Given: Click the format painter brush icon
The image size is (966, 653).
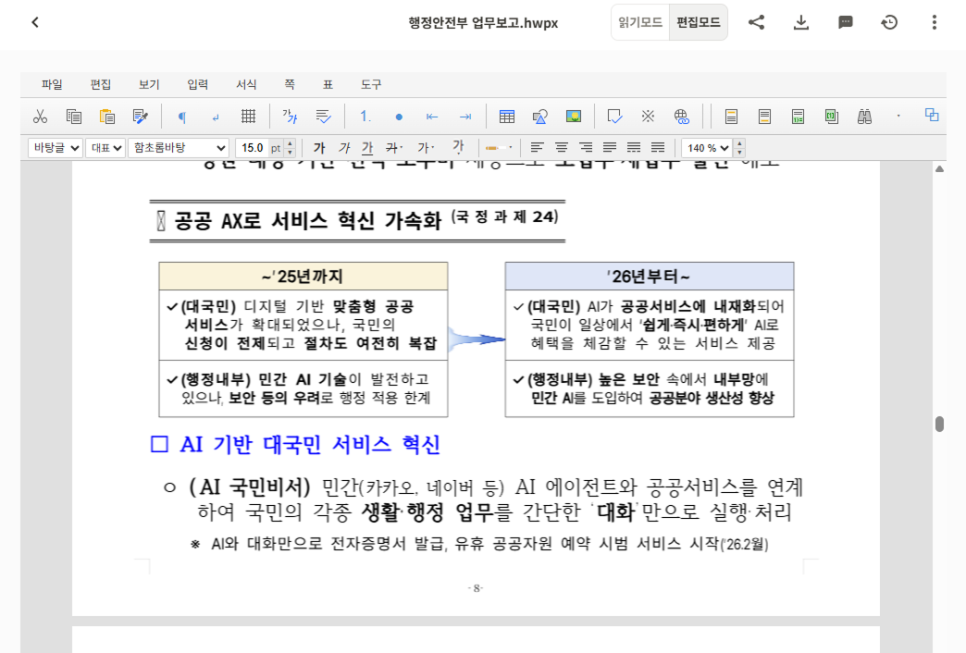Looking at the screenshot, I should pos(140,116).
